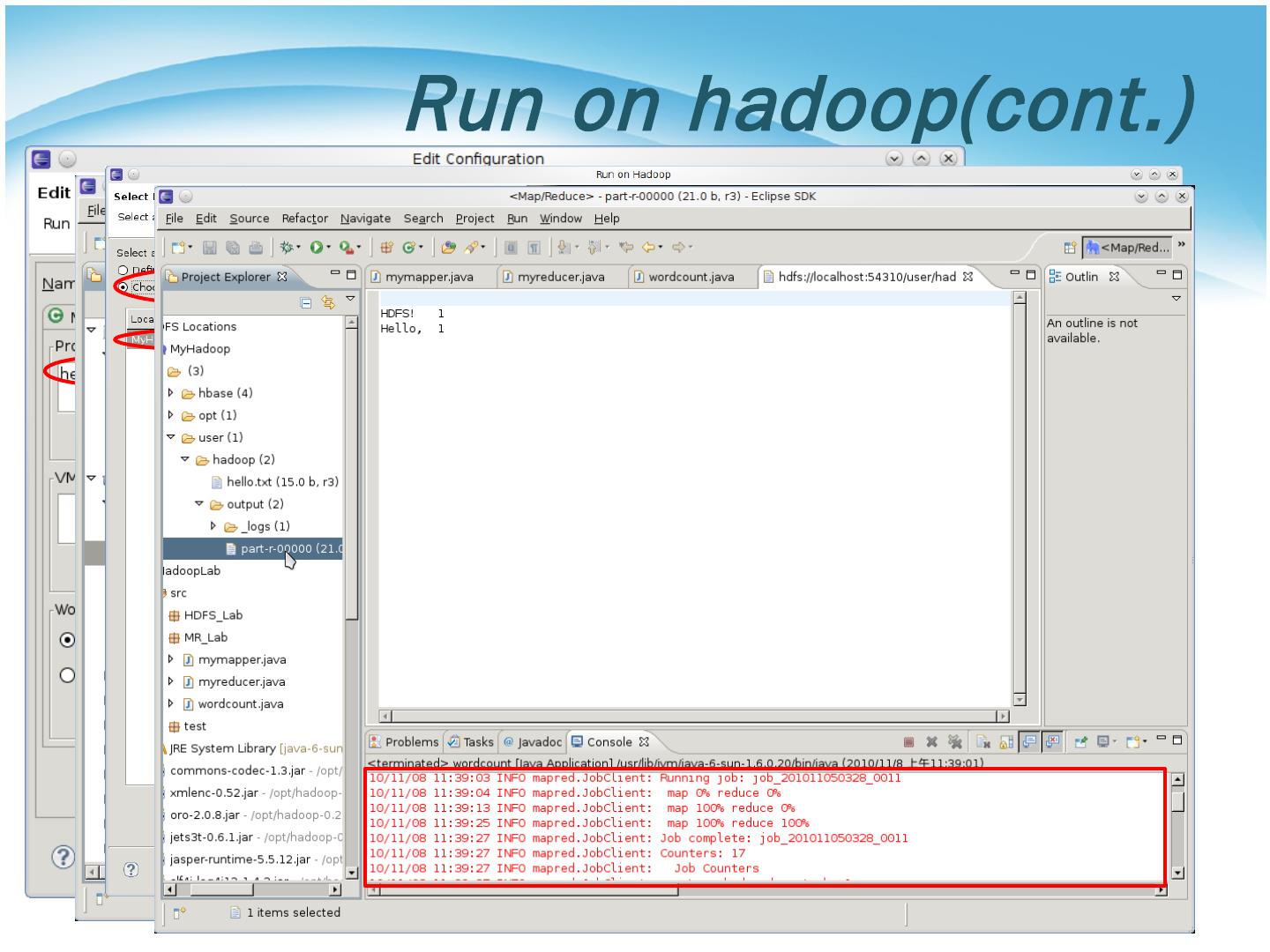Toggle Show Console on Standard Out
The height and width of the screenshot is (952, 1270).
1029,742
